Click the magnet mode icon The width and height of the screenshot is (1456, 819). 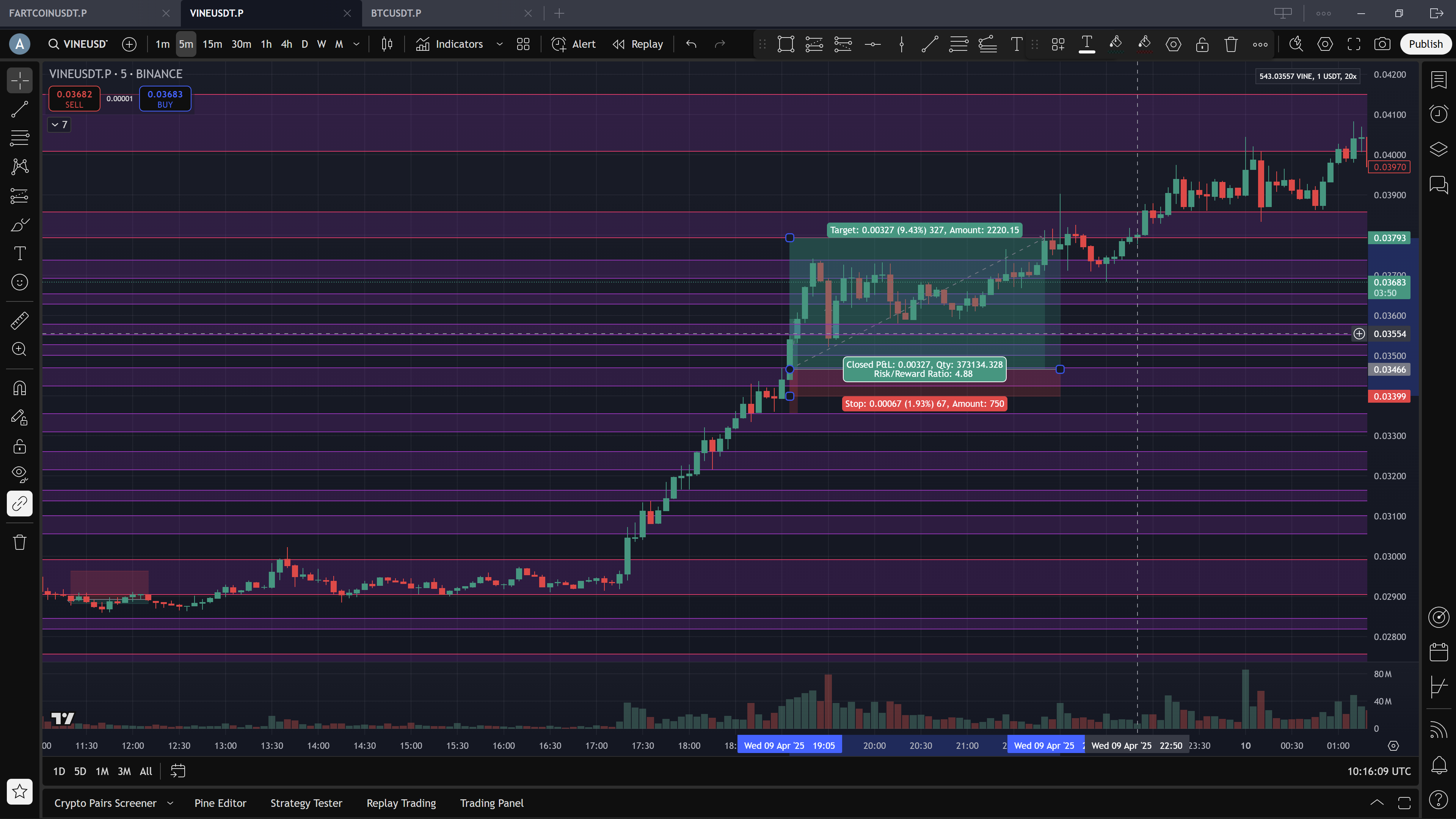point(19,388)
